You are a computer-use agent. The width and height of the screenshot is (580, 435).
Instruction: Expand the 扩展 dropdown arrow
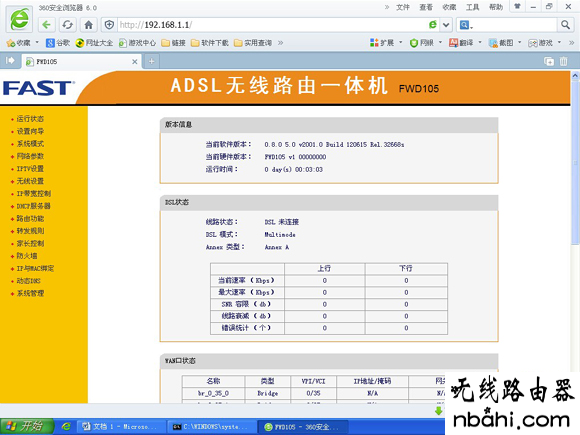[x=401, y=43]
